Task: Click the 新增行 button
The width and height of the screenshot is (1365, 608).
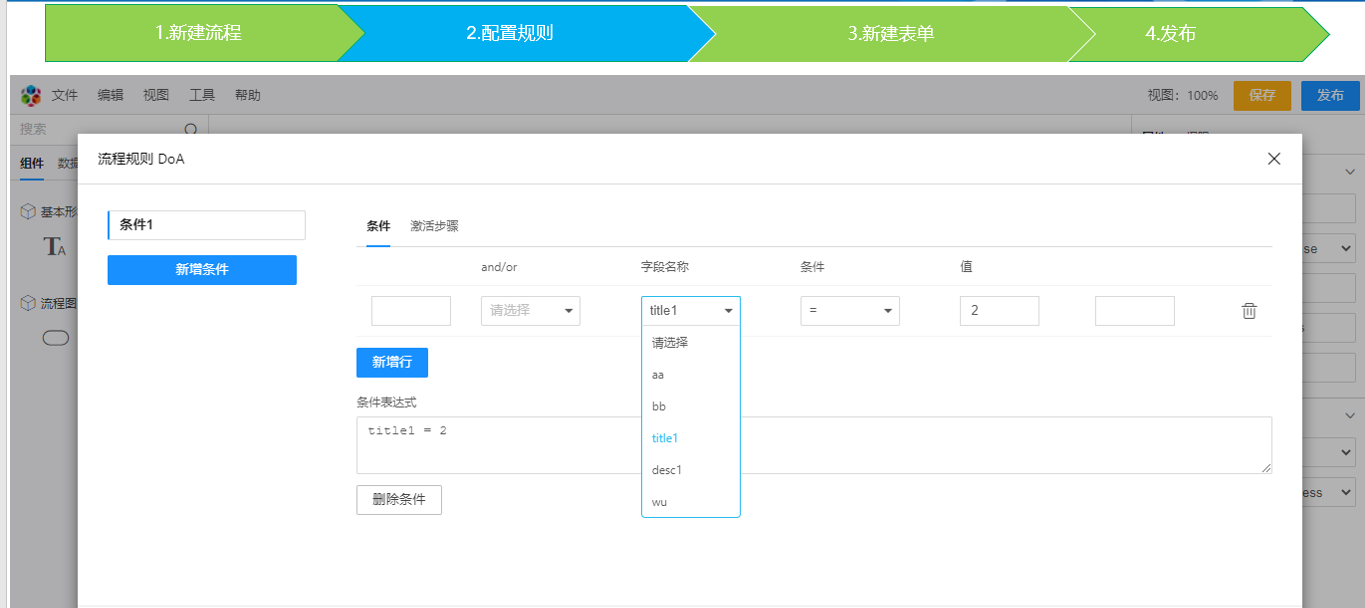Action: coord(392,362)
